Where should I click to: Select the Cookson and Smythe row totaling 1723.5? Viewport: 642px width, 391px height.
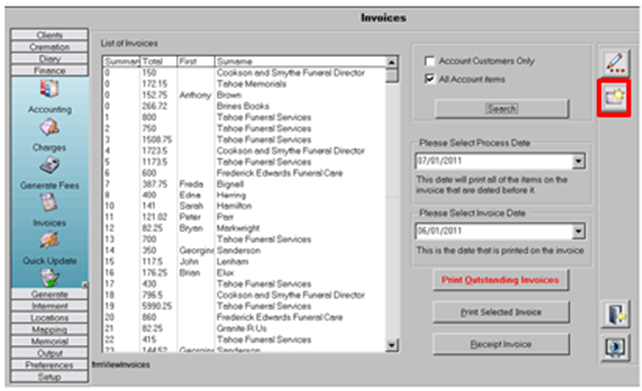click(x=244, y=151)
